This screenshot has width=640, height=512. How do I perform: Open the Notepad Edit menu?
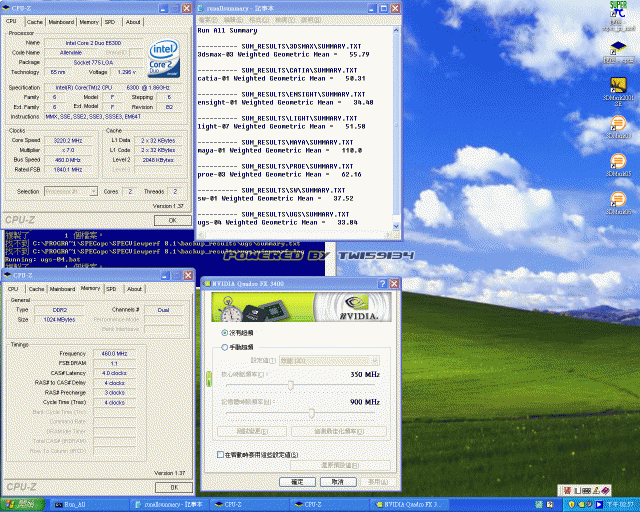click(234, 20)
